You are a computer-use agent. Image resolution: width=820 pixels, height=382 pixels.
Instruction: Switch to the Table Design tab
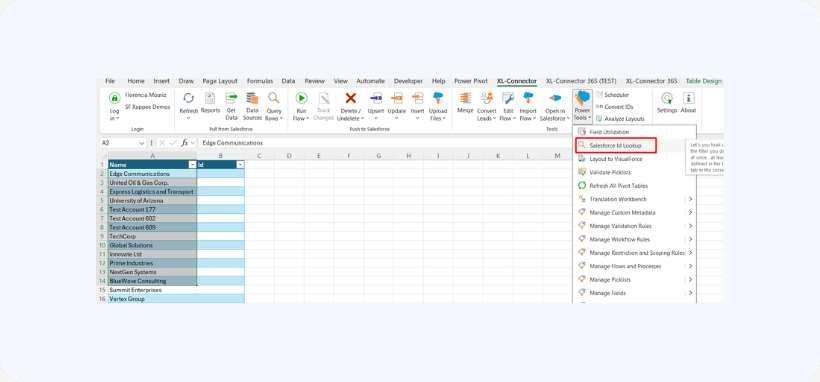(x=704, y=81)
